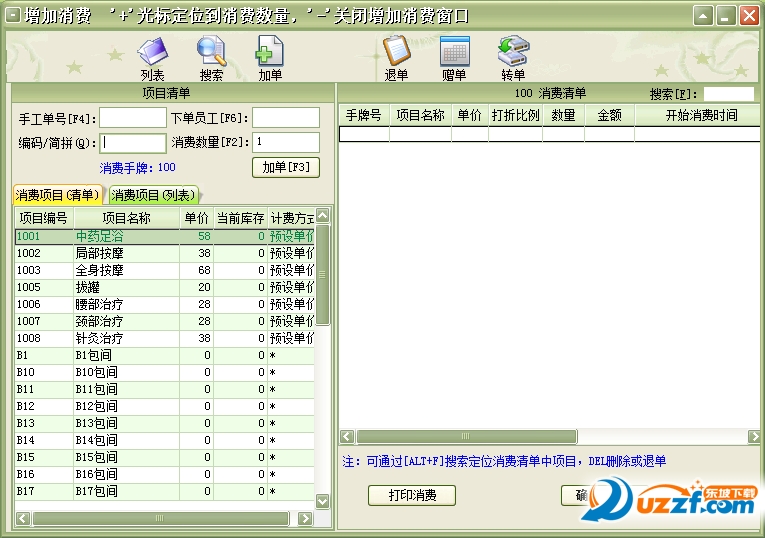Select the B14包间 row

click(x=165, y=440)
